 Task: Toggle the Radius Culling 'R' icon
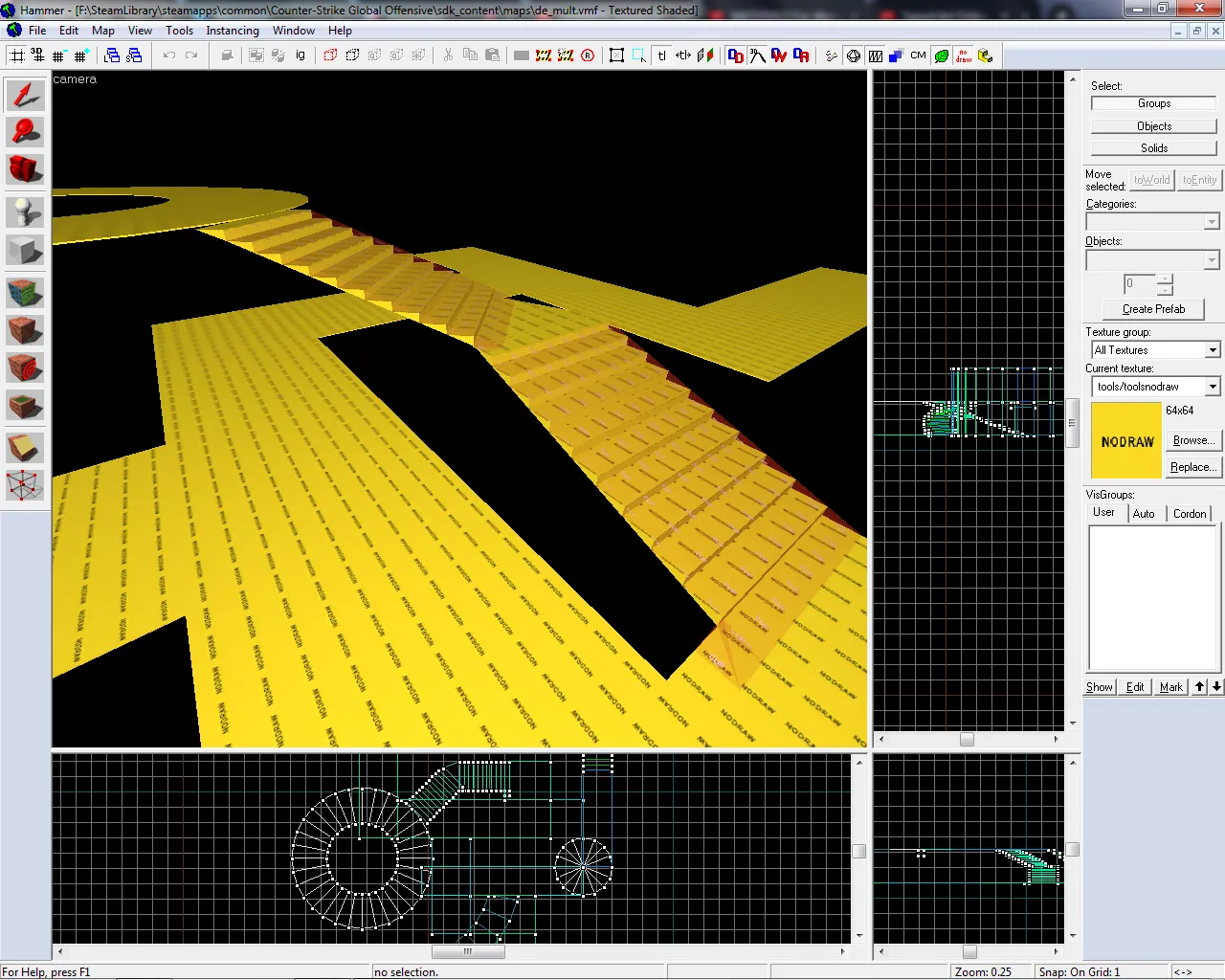click(588, 56)
